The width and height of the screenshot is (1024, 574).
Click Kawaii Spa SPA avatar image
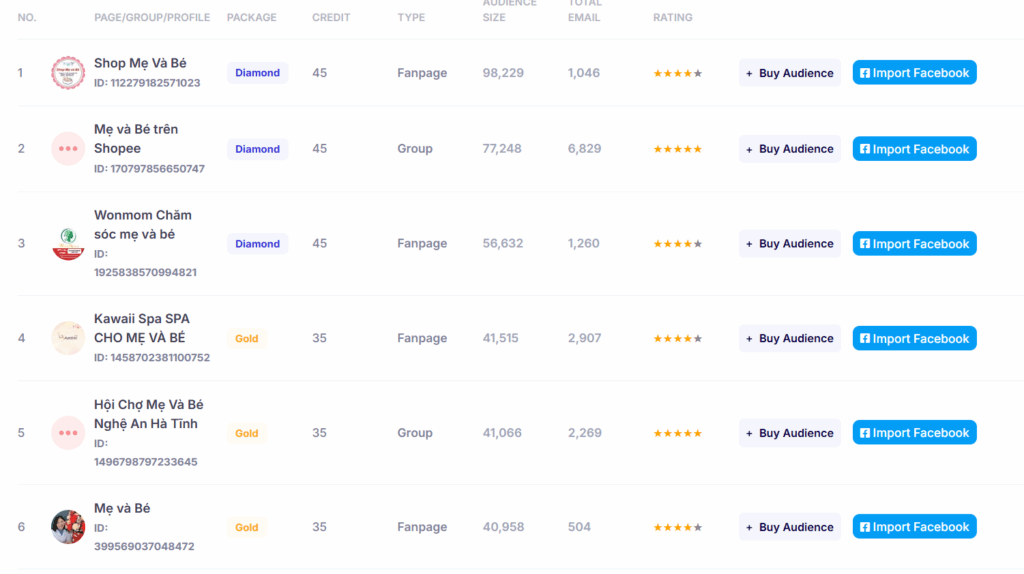coord(68,338)
